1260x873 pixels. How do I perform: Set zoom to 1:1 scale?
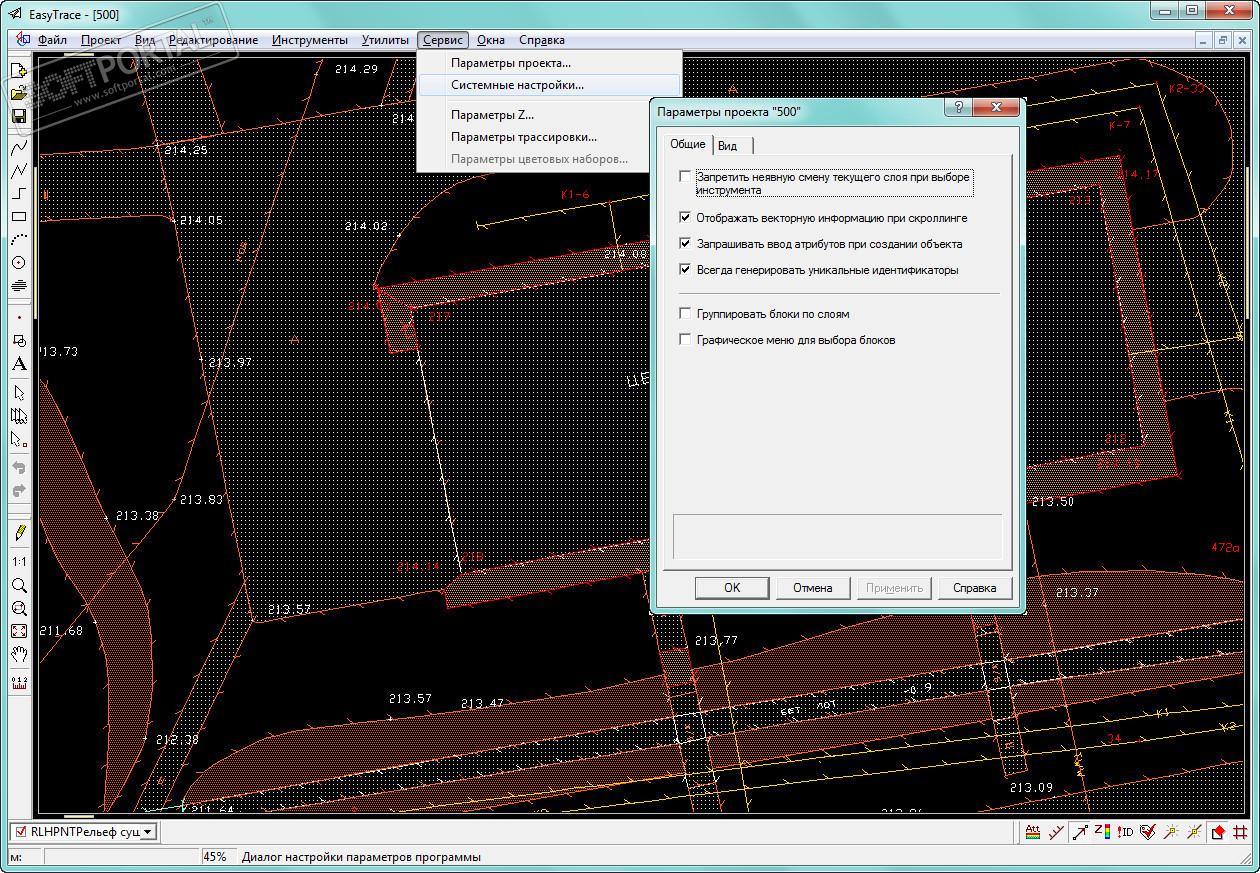click(19, 562)
